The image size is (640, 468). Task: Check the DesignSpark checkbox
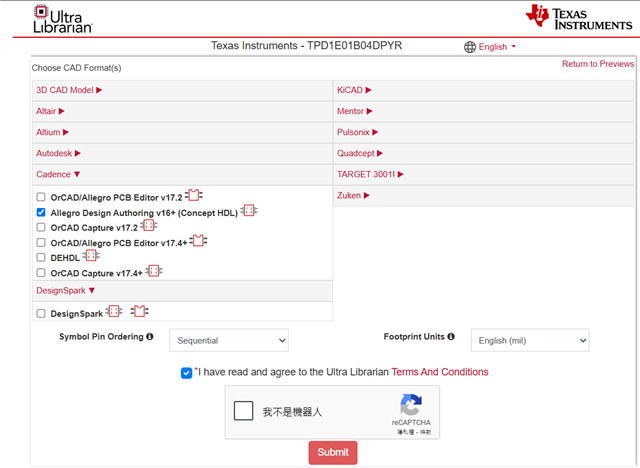tap(41, 313)
